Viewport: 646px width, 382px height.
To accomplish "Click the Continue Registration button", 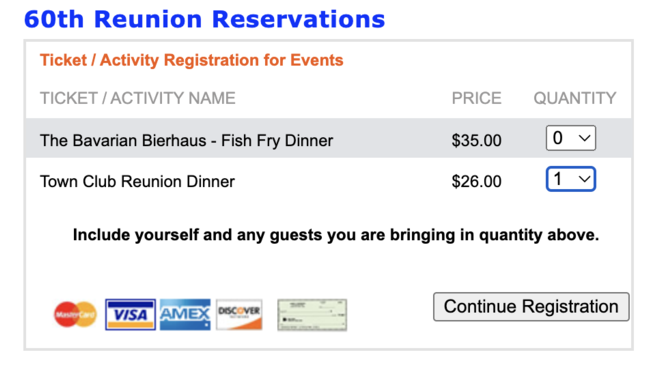I will tap(531, 307).
